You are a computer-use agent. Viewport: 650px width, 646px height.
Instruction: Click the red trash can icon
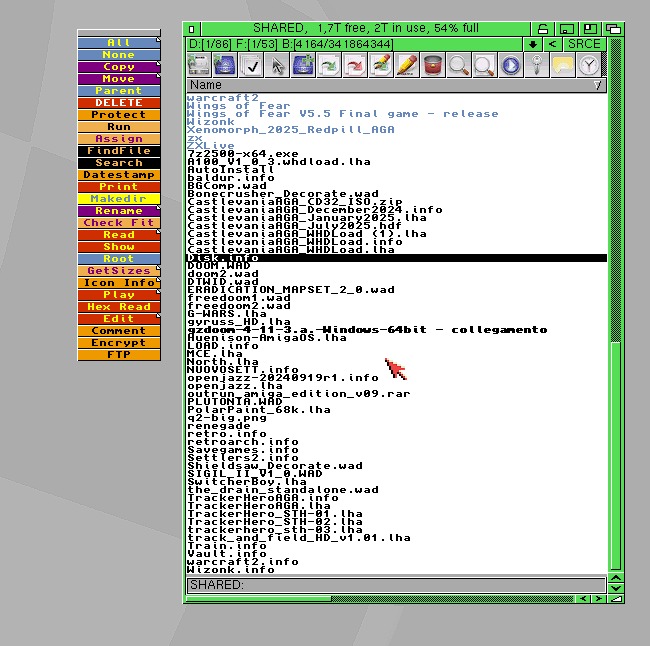[433, 66]
